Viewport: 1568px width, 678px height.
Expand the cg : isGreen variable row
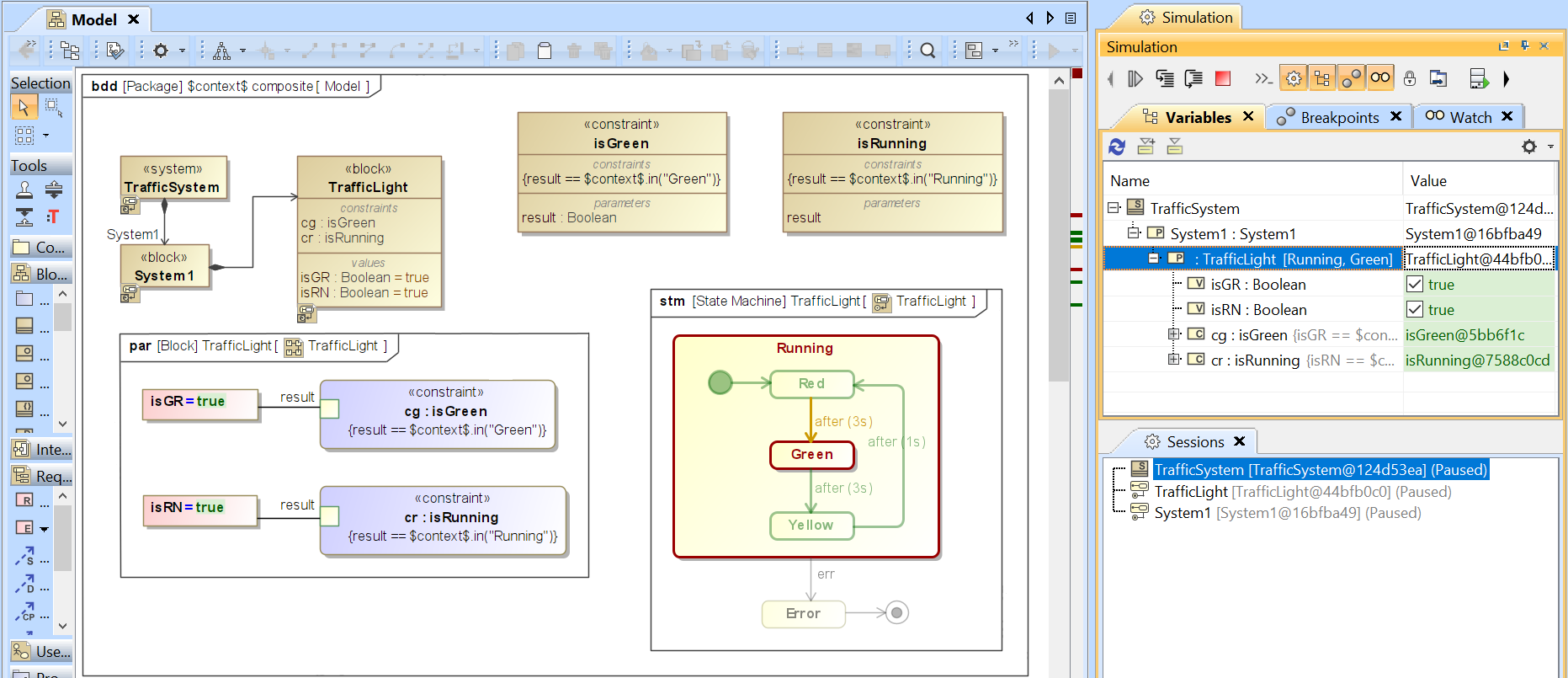tap(1174, 334)
